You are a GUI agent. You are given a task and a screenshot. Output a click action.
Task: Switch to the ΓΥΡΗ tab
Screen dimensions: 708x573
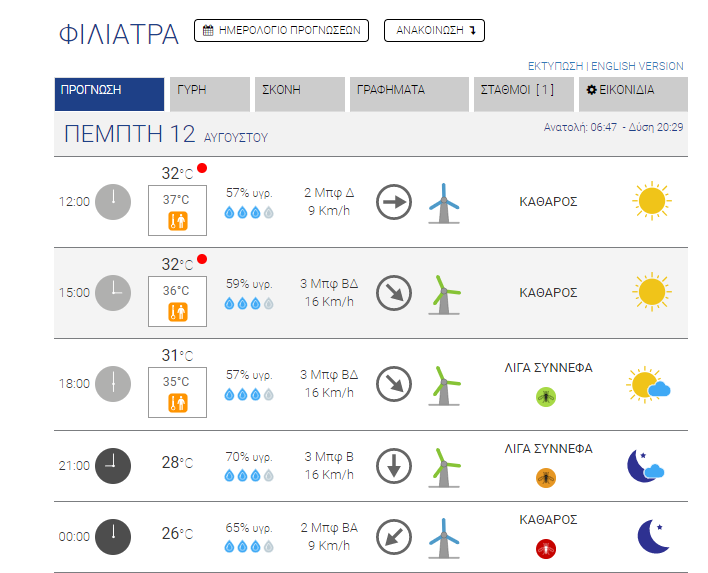coord(210,94)
